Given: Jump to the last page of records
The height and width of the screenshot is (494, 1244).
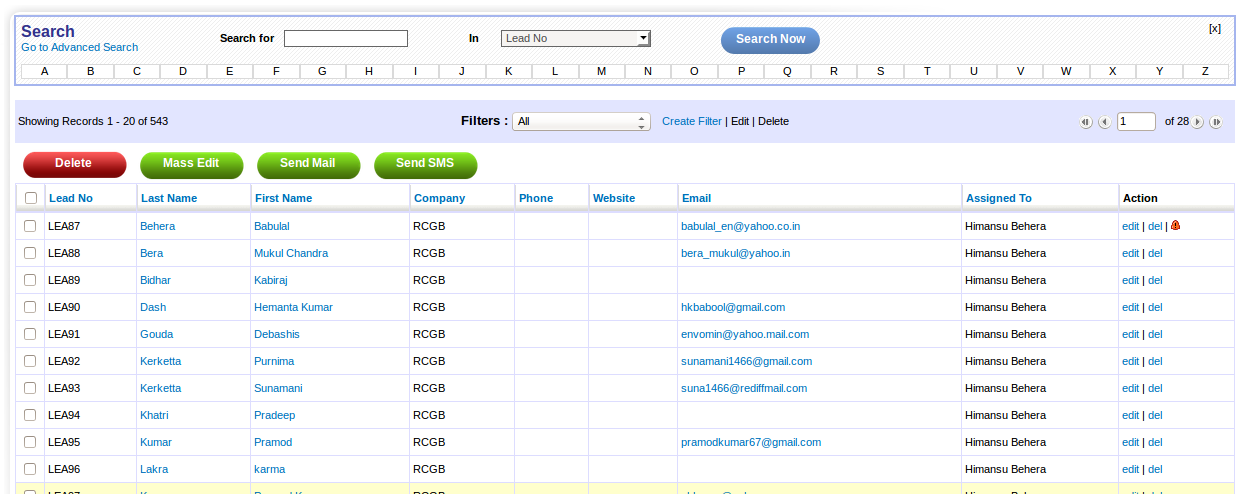Looking at the screenshot, I should coord(1216,122).
